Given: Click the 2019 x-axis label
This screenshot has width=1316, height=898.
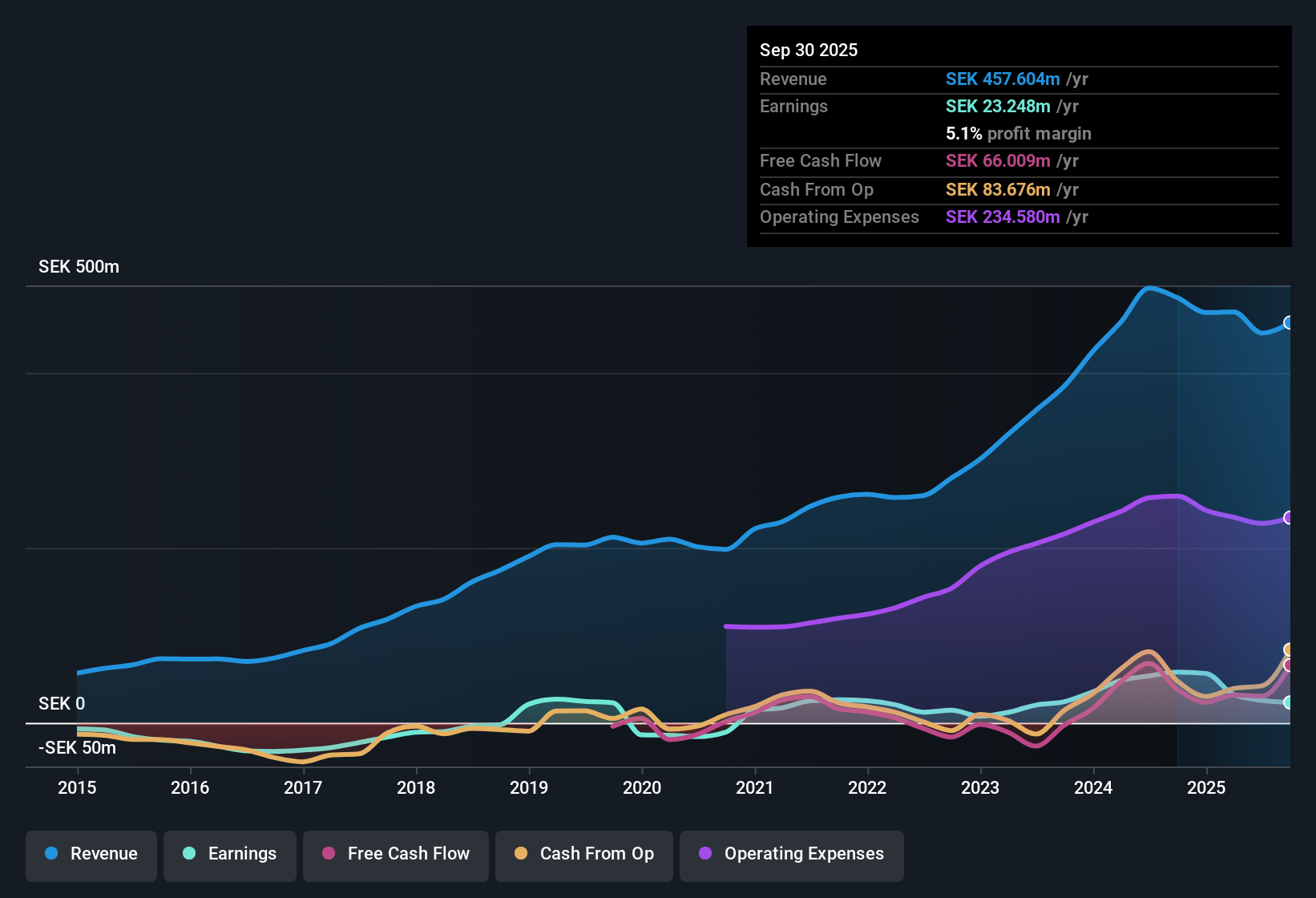Looking at the screenshot, I should [x=529, y=787].
